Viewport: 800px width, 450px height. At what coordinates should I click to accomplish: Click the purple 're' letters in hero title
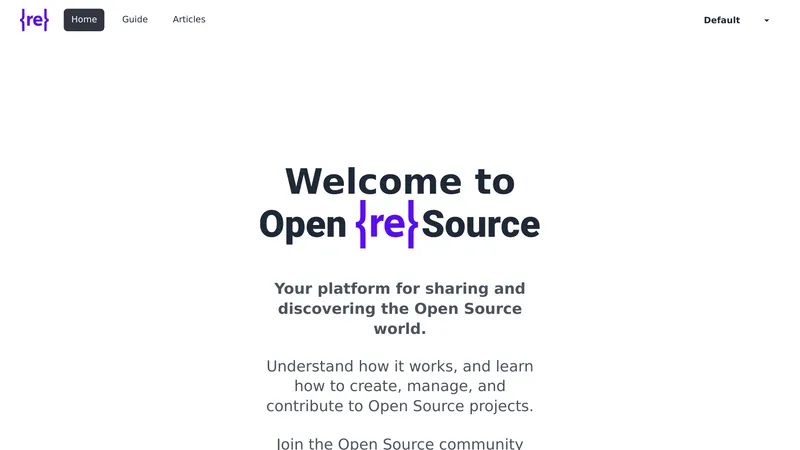[x=386, y=225]
